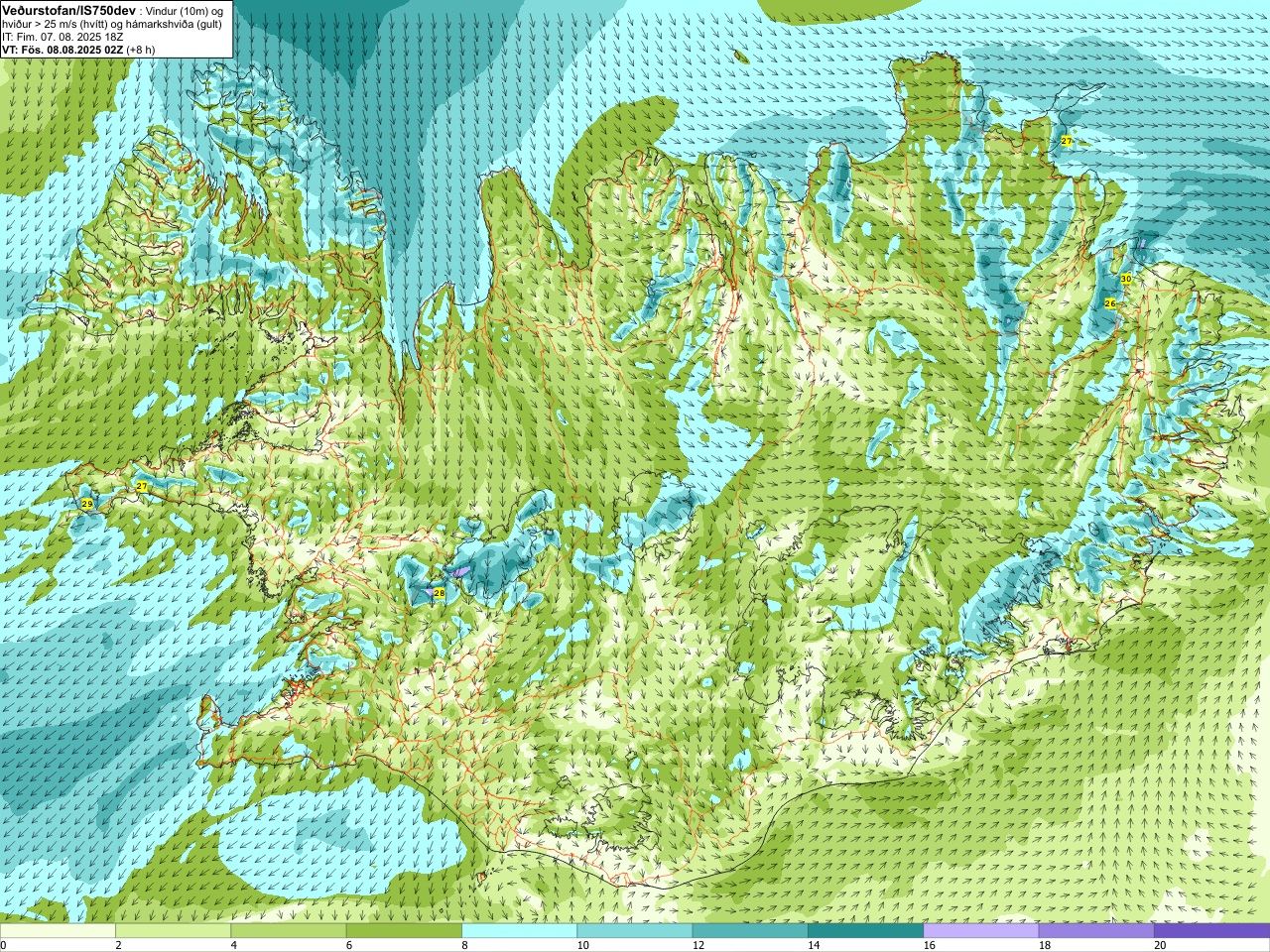Click the 14–16 m/s dark teal legend swatch
The width and height of the screenshot is (1270, 952).
(x=865, y=931)
